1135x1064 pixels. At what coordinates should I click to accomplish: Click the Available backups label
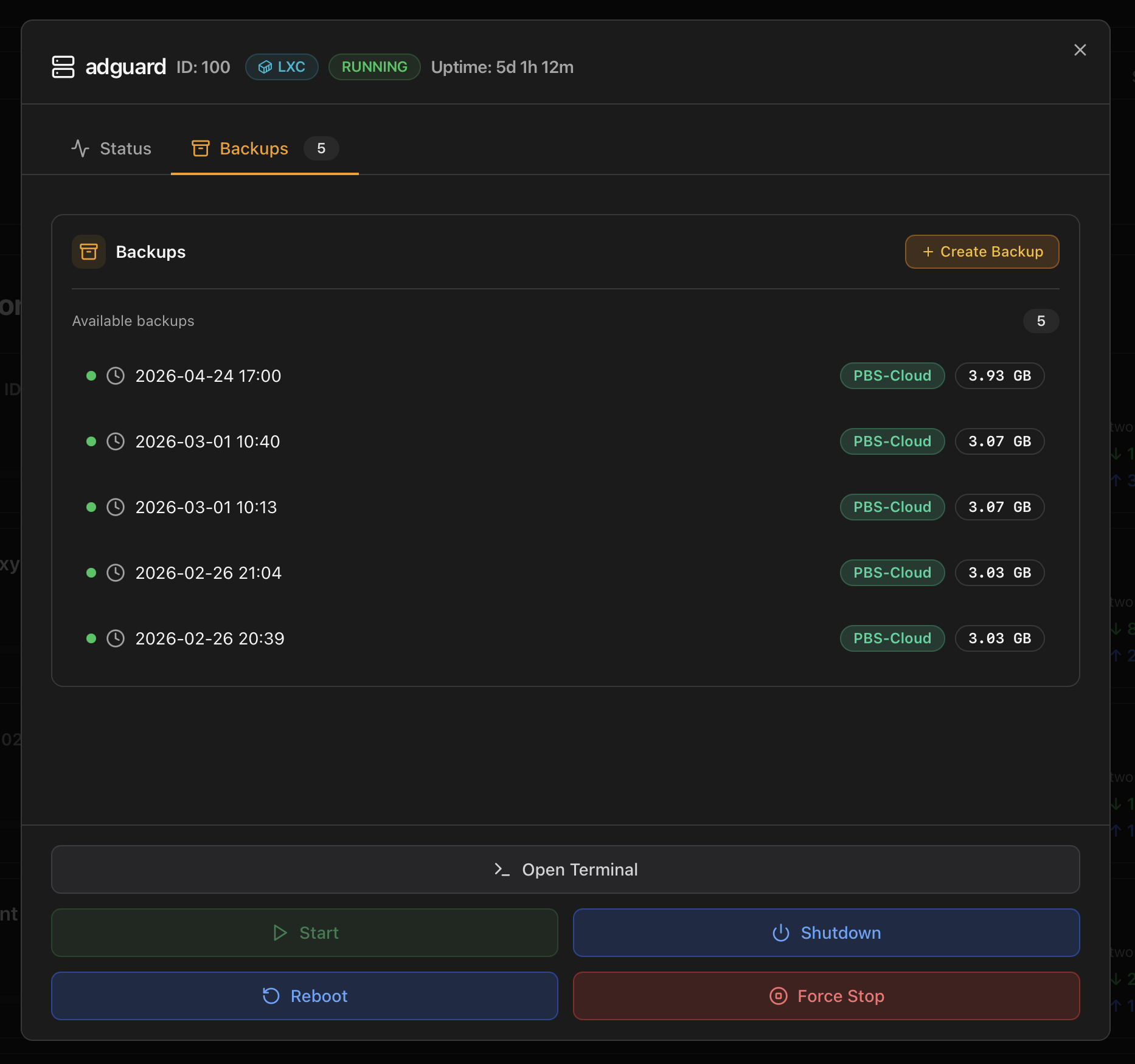pos(133,321)
